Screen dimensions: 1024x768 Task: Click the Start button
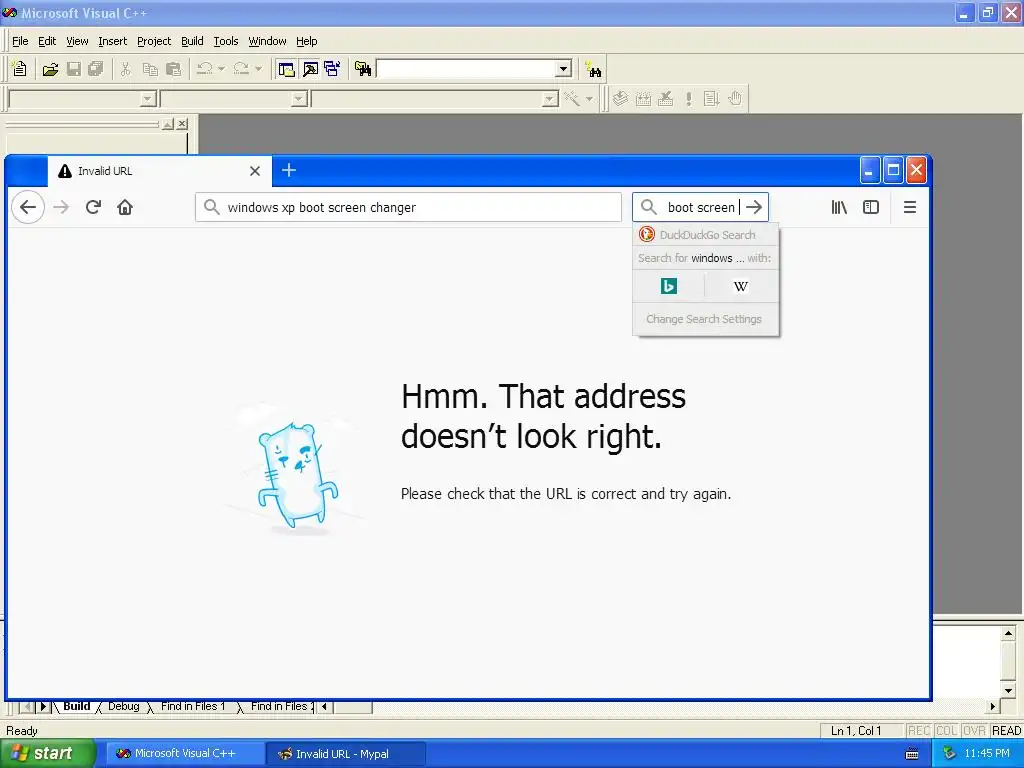[48, 754]
